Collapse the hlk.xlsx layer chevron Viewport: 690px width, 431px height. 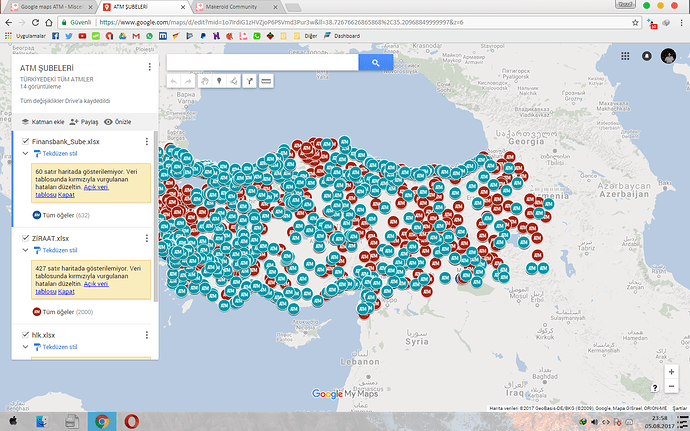[26, 347]
